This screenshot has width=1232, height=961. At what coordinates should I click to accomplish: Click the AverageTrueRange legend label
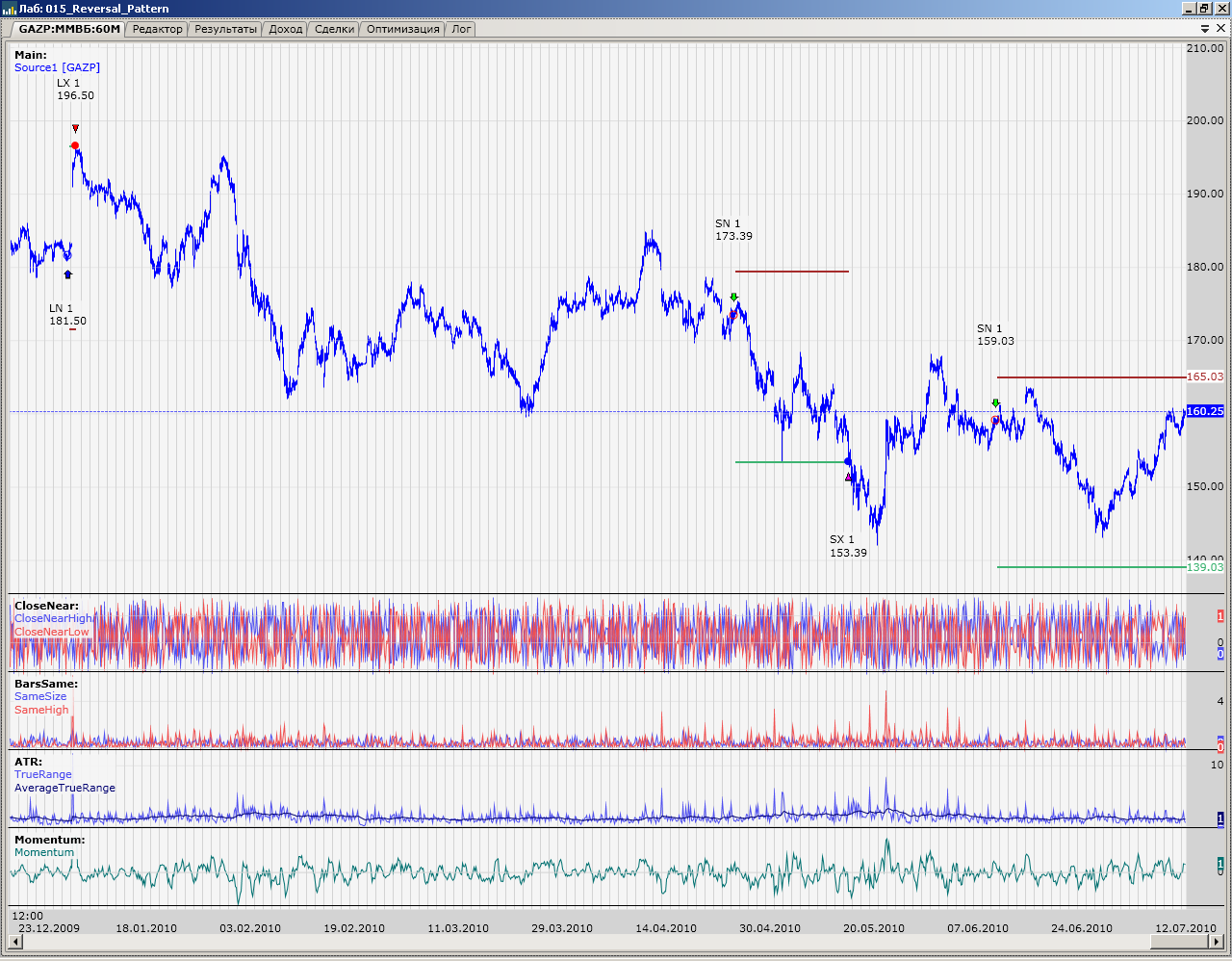(64, 788)
